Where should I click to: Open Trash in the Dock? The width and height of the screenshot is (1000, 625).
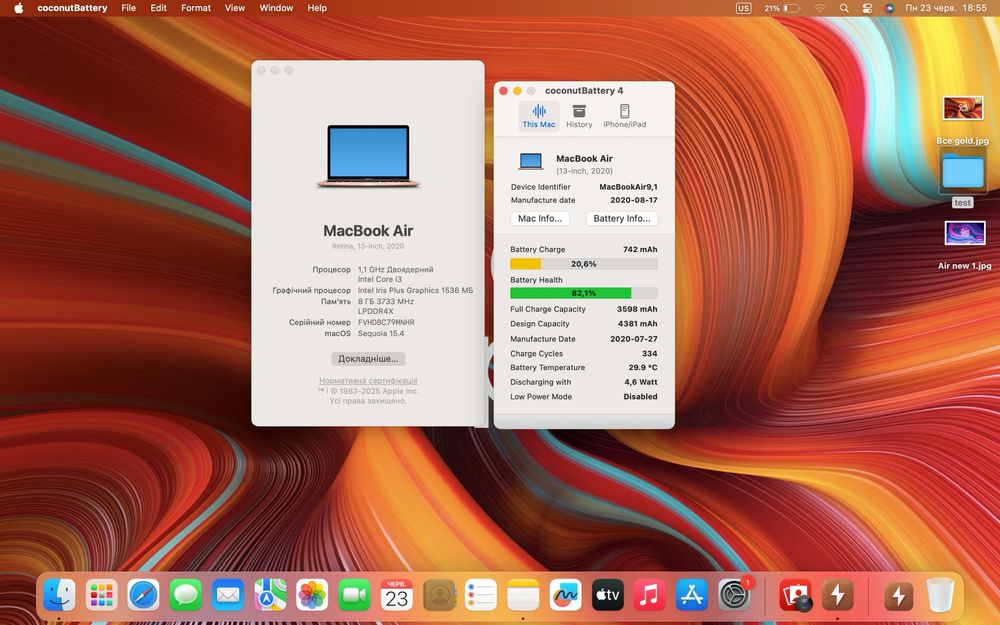[940, 595]
